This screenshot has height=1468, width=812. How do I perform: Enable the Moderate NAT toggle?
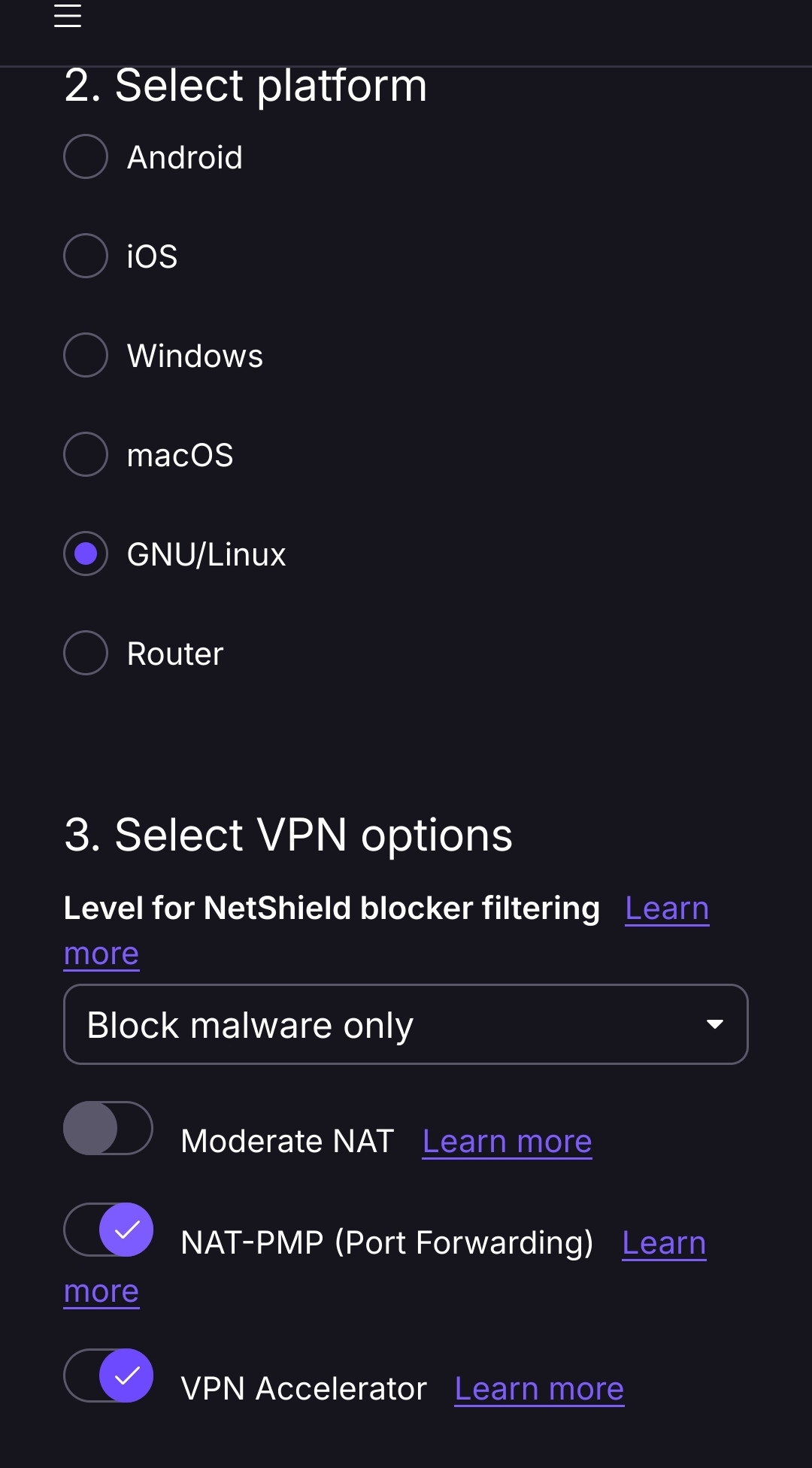(108, 1128)
